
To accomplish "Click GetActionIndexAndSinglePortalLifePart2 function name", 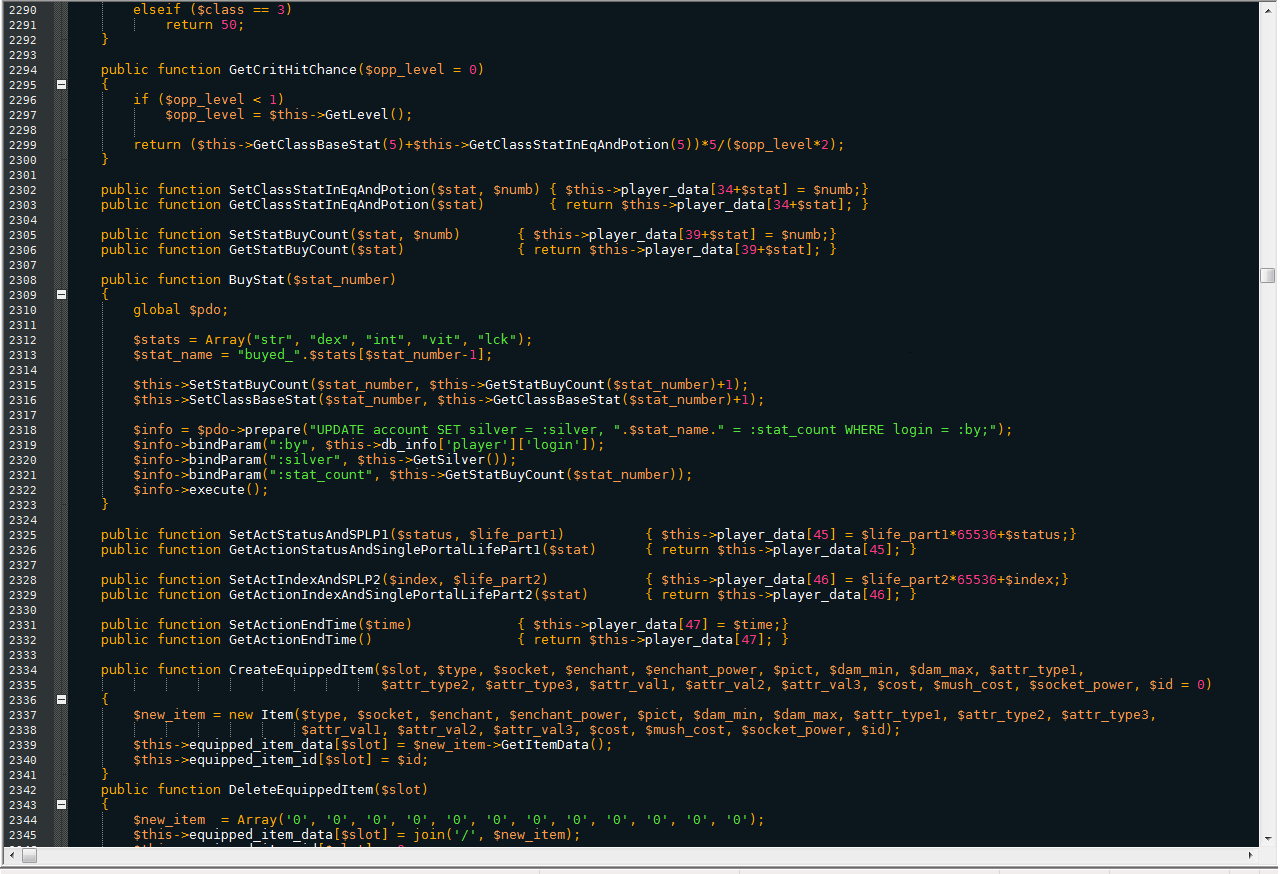I will pyautogui.click(x=381, y=595).
